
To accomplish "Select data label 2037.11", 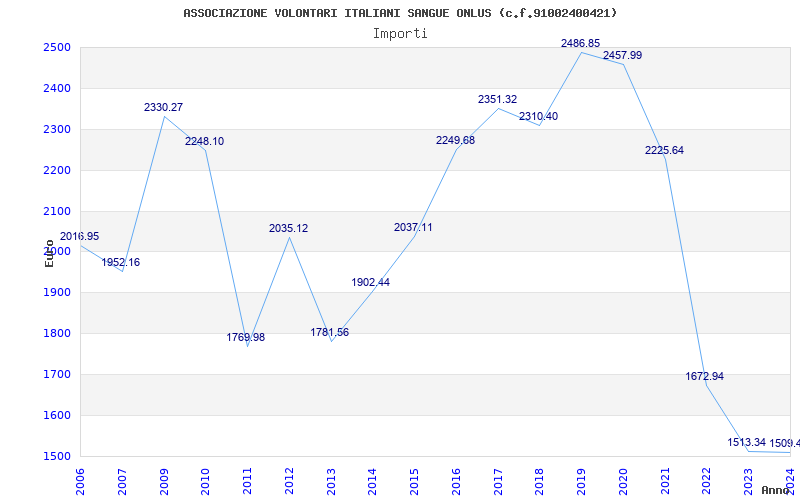I will tap(413, 228).
